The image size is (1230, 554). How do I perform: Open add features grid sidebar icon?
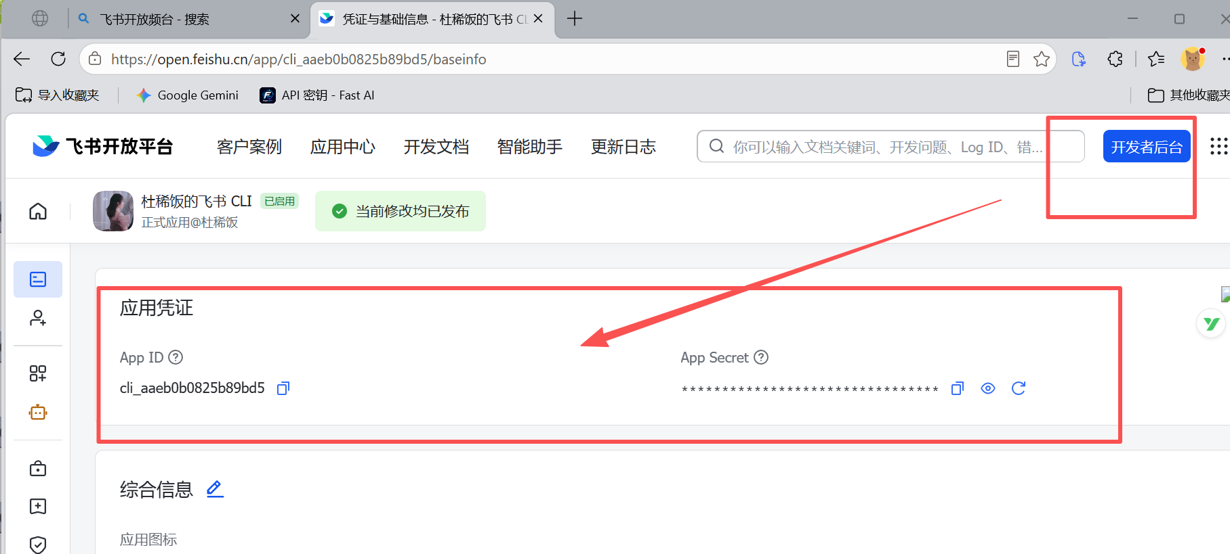click(38, 373)
